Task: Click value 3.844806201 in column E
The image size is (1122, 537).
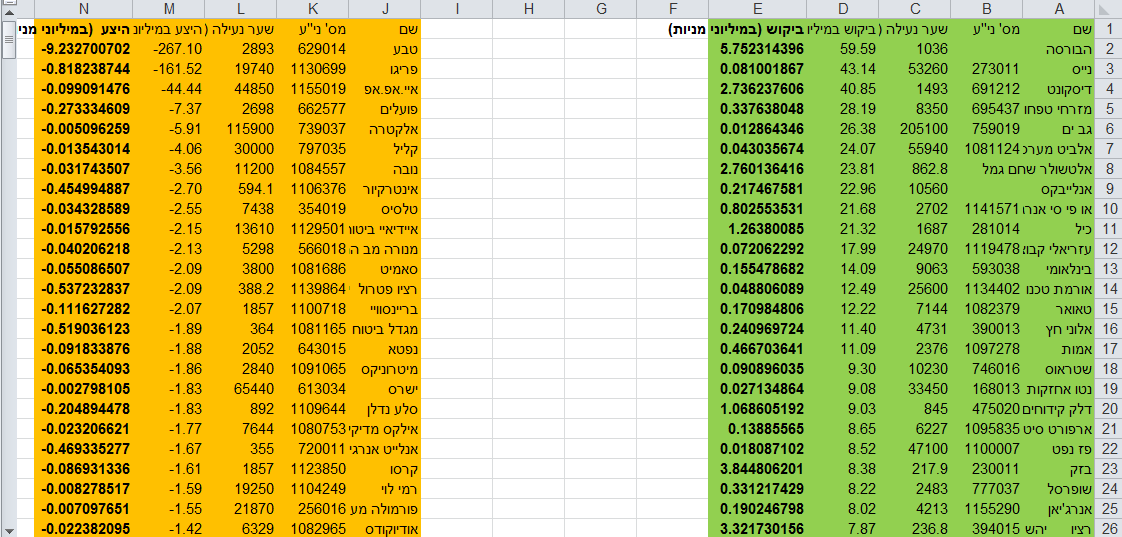Action: pos(757,470)
